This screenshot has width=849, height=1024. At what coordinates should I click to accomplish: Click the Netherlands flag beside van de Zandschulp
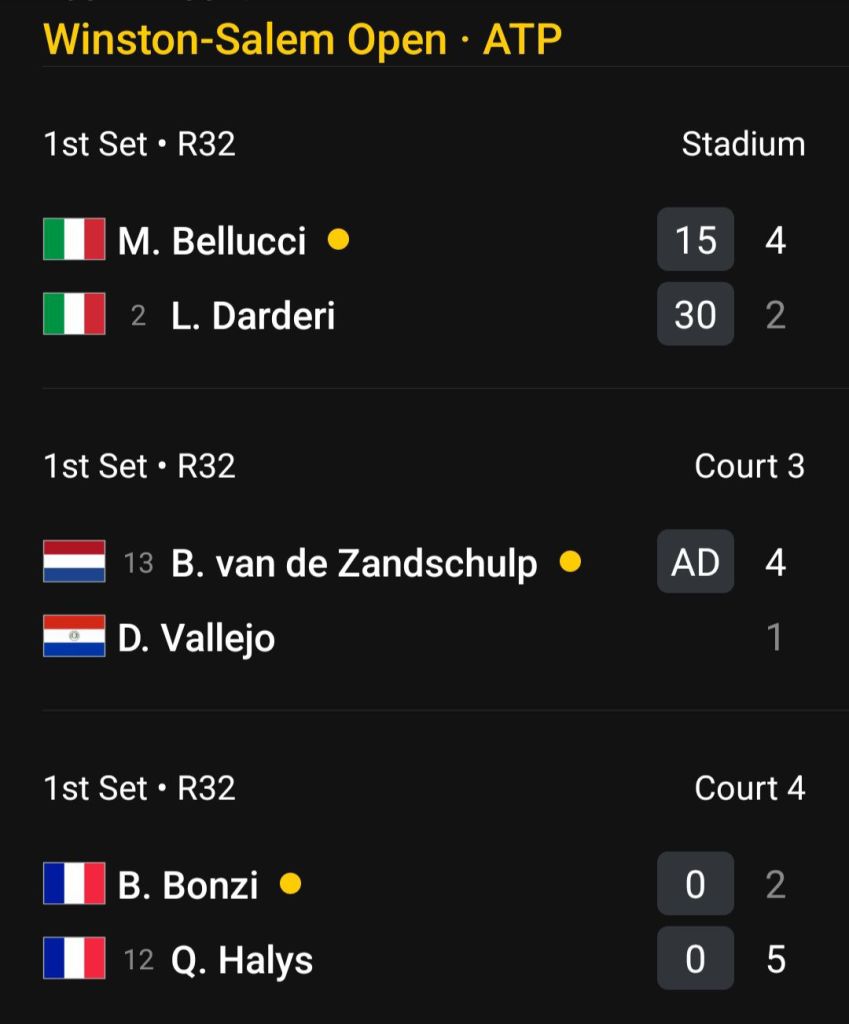pyautogui.click(x=74, y=561)
